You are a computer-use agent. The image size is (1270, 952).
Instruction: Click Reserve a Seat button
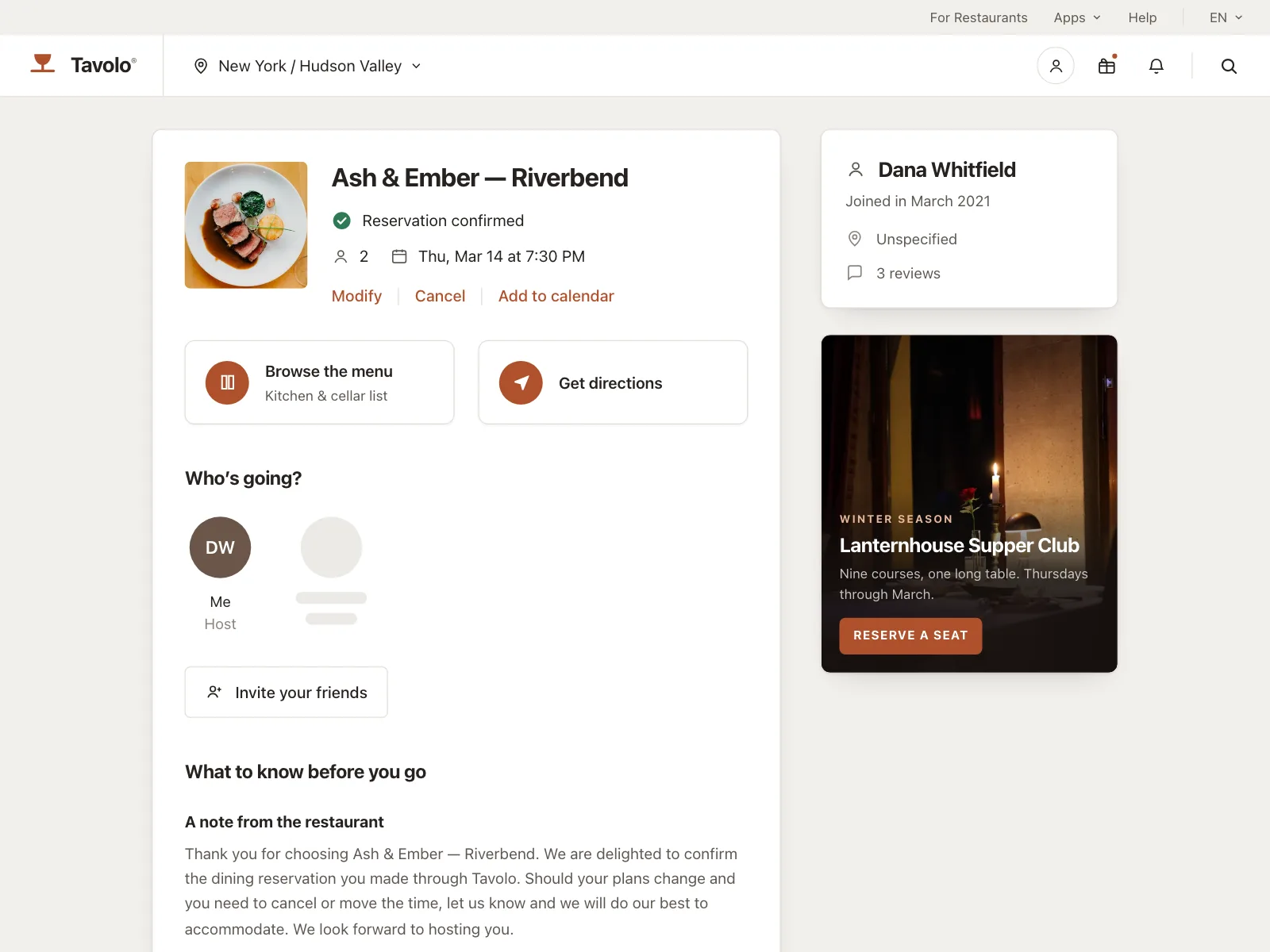coord(910,635)
